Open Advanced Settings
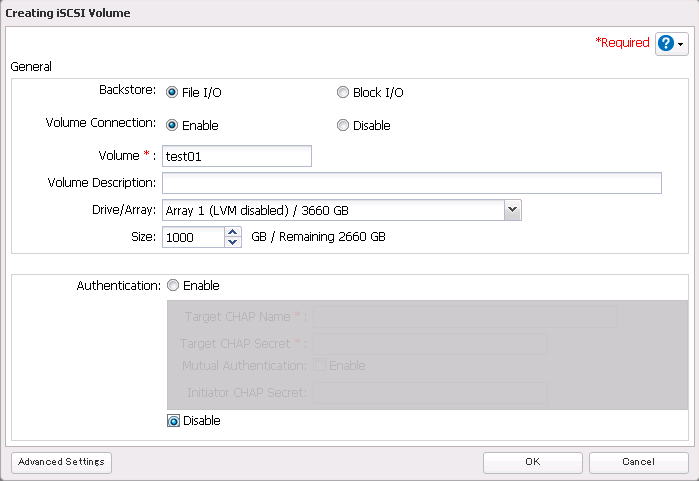Viewport: 699px width, 481px height. [62, 462]
